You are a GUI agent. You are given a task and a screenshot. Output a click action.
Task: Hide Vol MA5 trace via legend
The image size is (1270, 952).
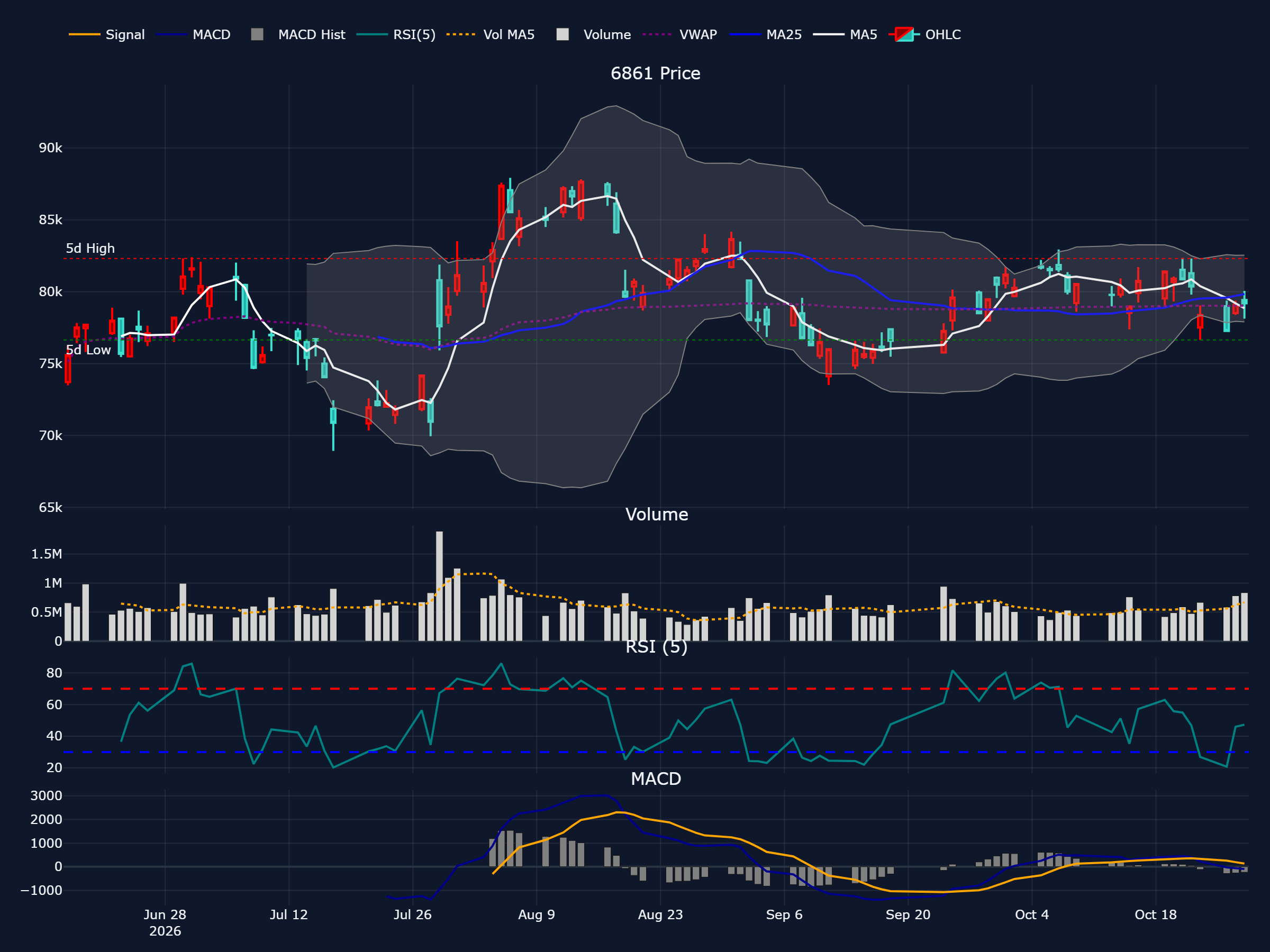(x=491, y=34)
